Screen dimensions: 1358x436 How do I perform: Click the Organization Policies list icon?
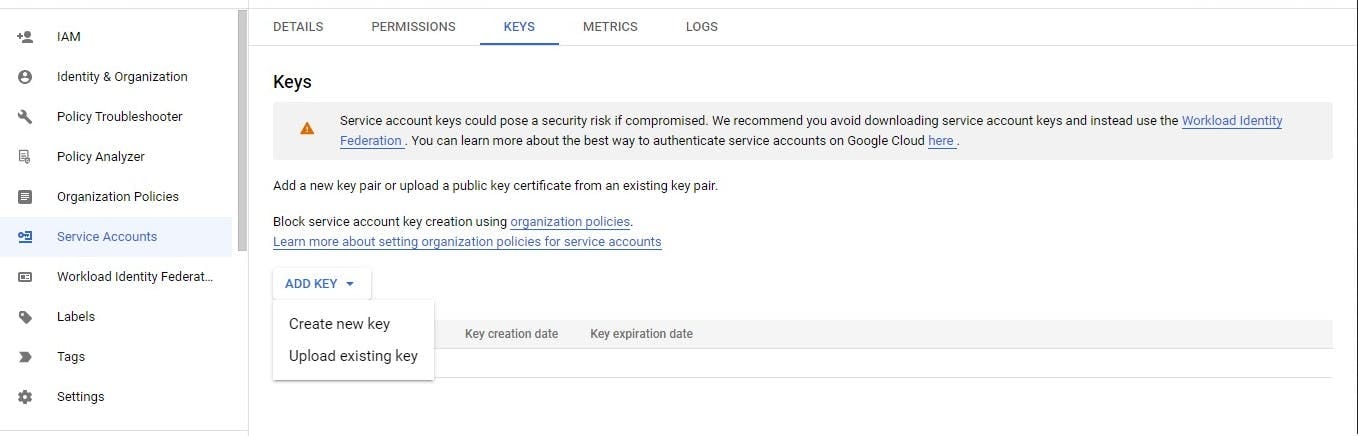(x=25, y=197)
